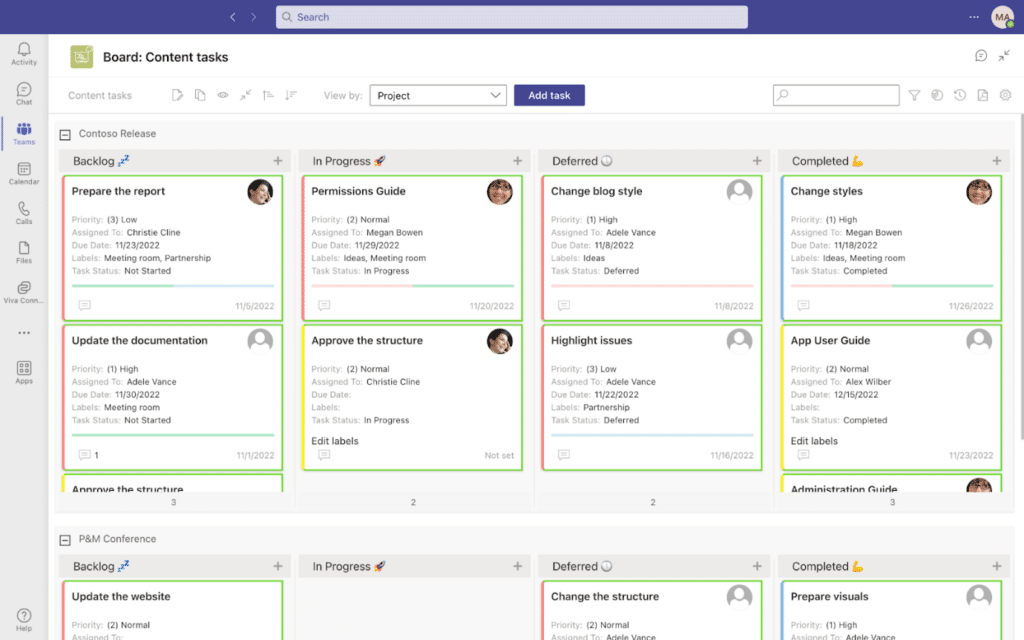Click the copy board icon in toolbar

click(200, 95)
